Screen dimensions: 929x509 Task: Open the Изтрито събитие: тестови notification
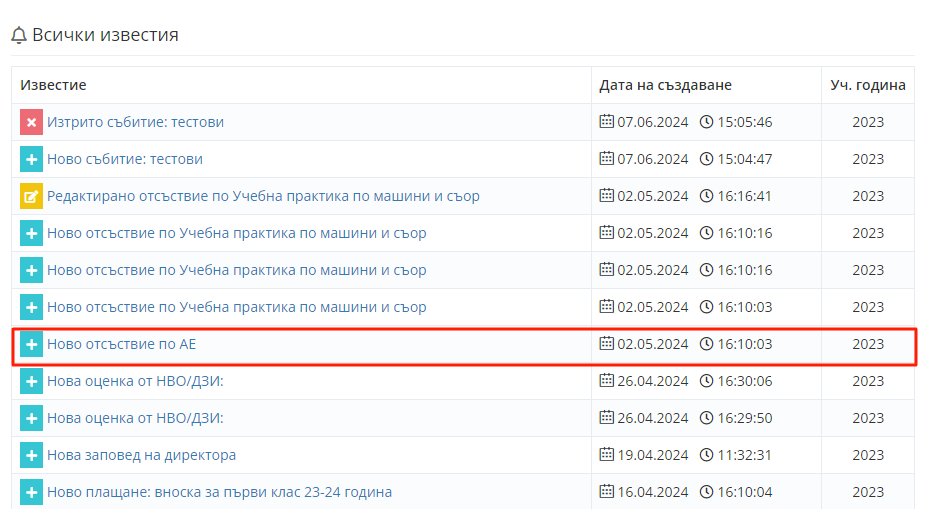[135, 122]
